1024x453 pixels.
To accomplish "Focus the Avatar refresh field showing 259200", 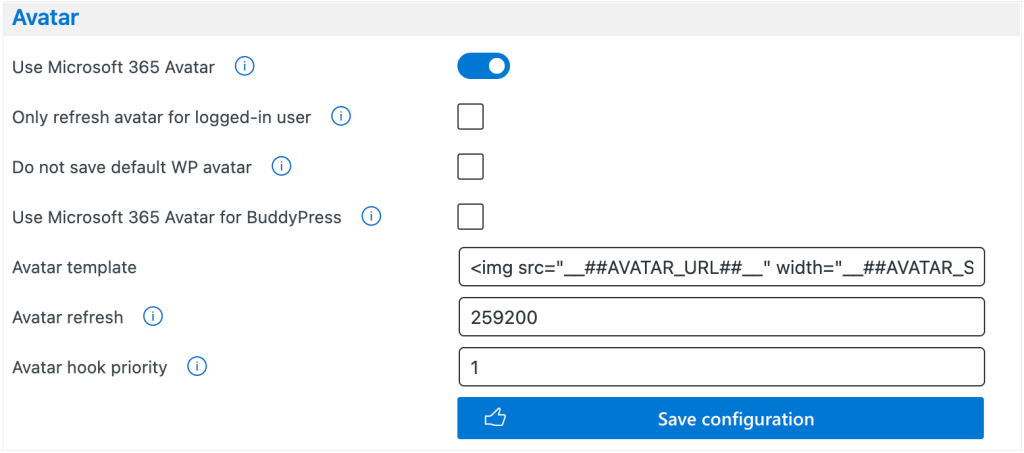I will click(x=721, y=317).
